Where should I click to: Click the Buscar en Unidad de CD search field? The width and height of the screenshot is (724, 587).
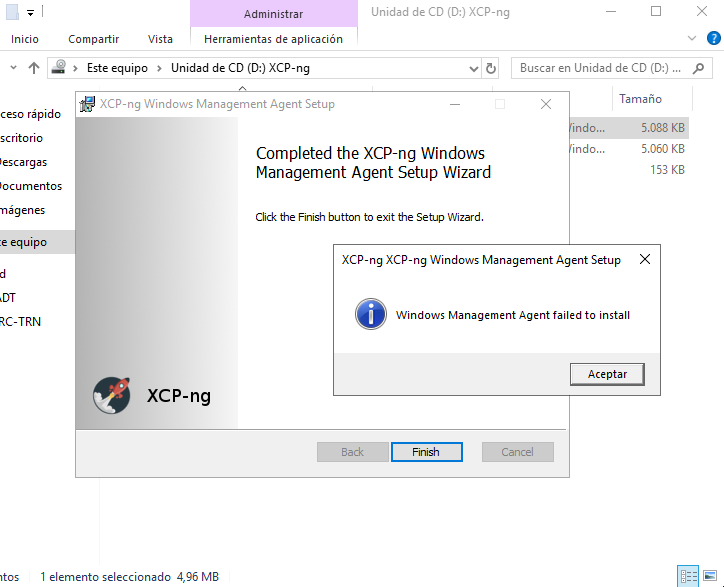pos(604,68)
